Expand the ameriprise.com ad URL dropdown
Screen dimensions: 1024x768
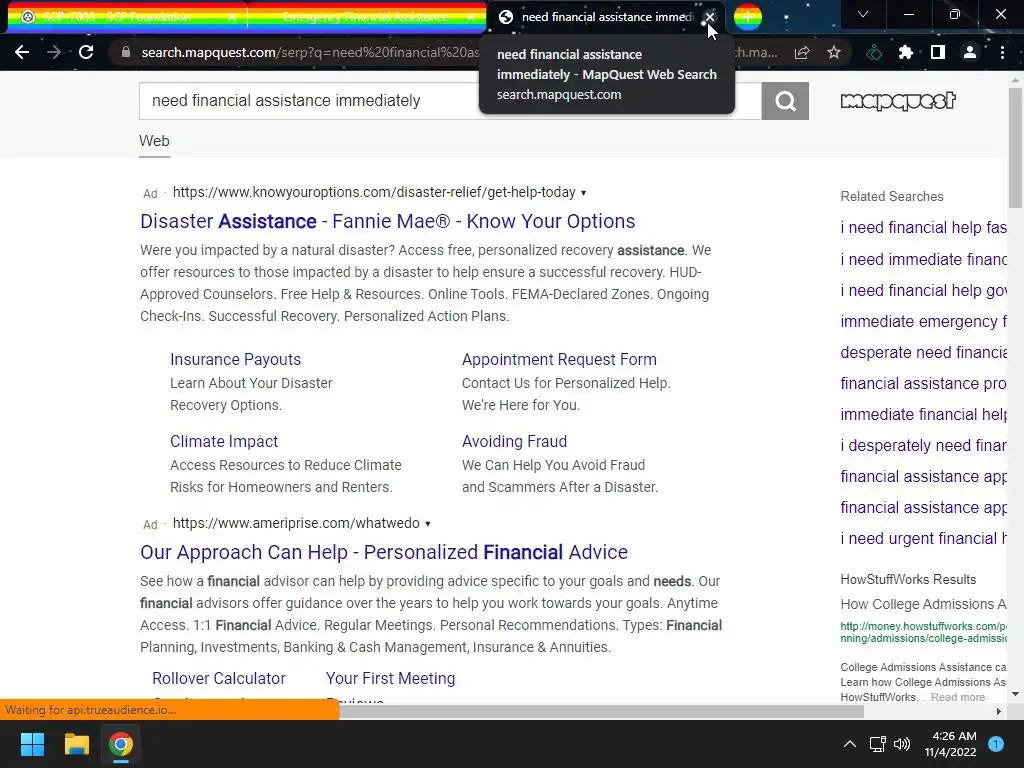click(428, 524)
